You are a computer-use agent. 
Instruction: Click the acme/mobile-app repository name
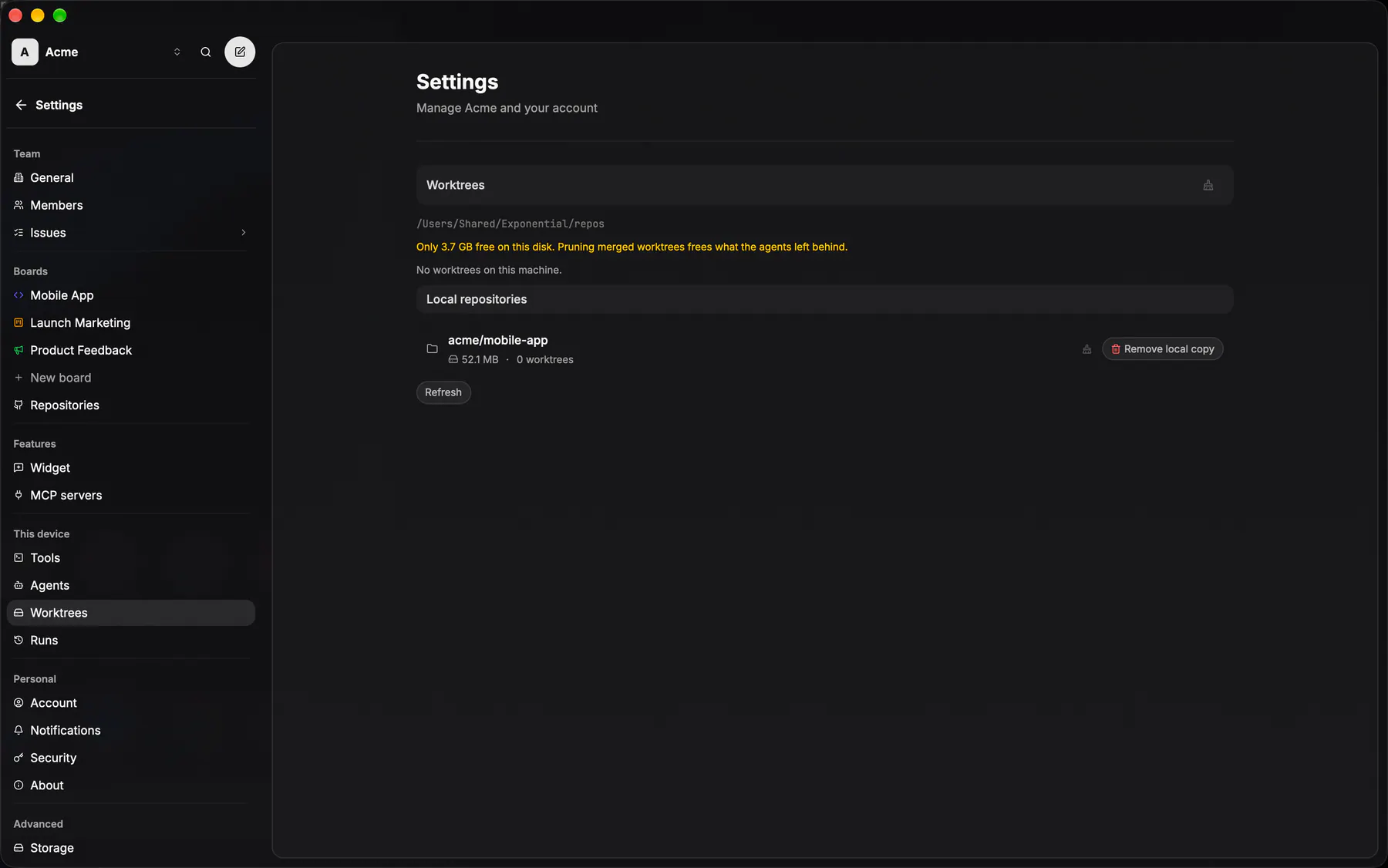(498, 340)
